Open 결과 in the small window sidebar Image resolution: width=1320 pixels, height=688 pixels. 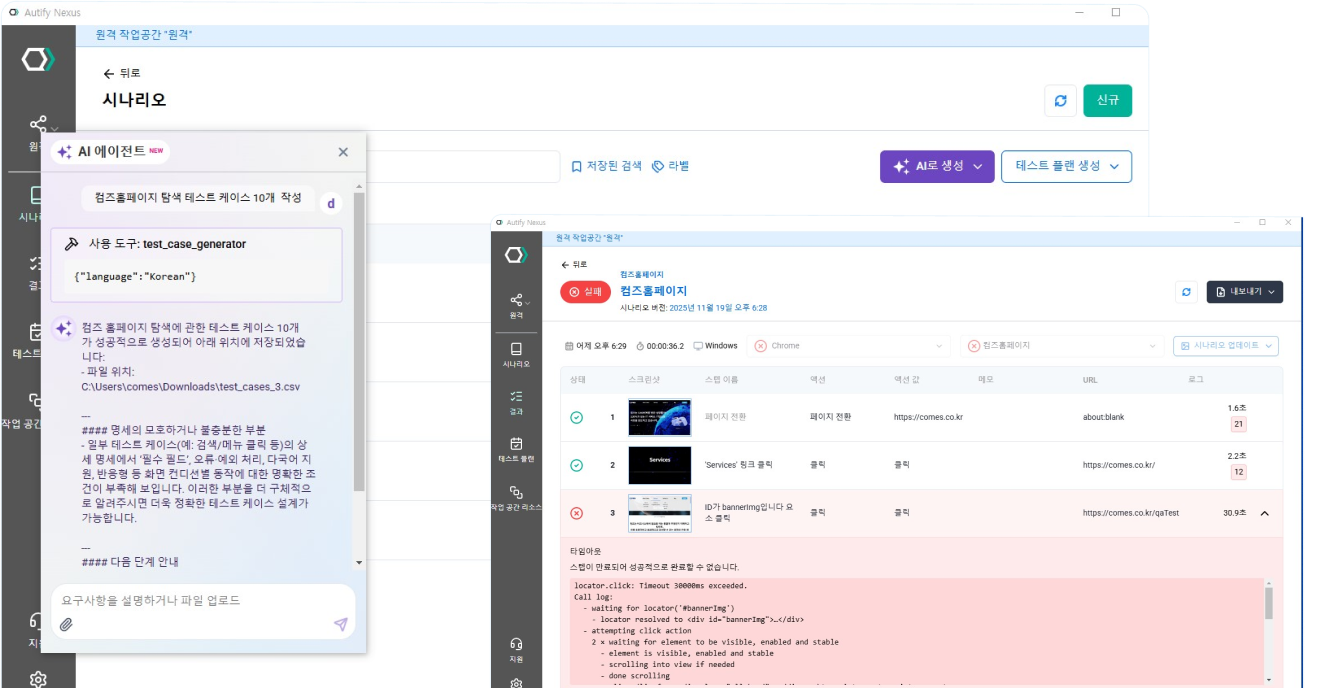tap(516, 401)
